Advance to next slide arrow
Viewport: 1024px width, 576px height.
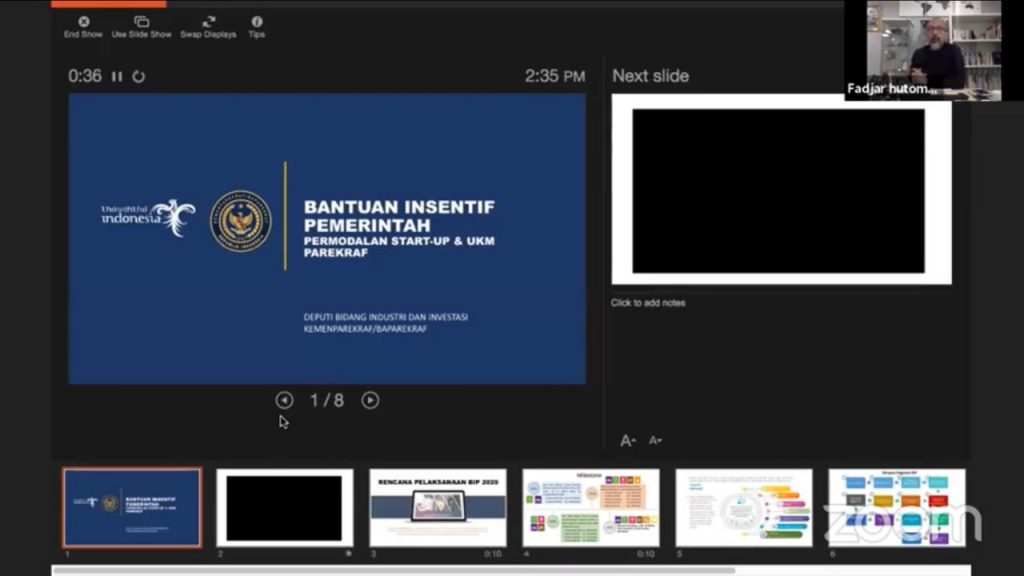click(x=370, y=400)
